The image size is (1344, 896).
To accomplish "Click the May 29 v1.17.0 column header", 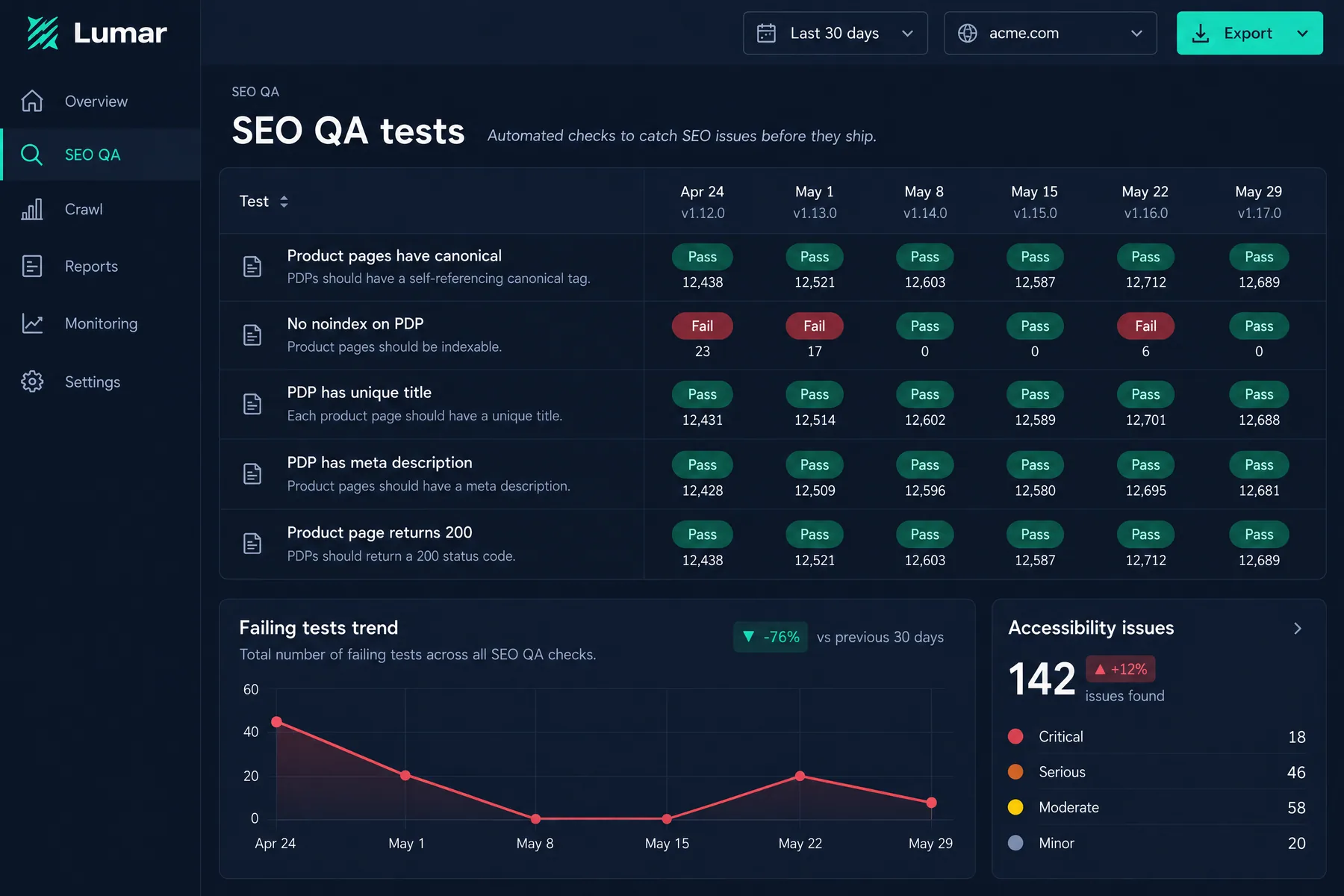I will click(x=1259, y=202).
